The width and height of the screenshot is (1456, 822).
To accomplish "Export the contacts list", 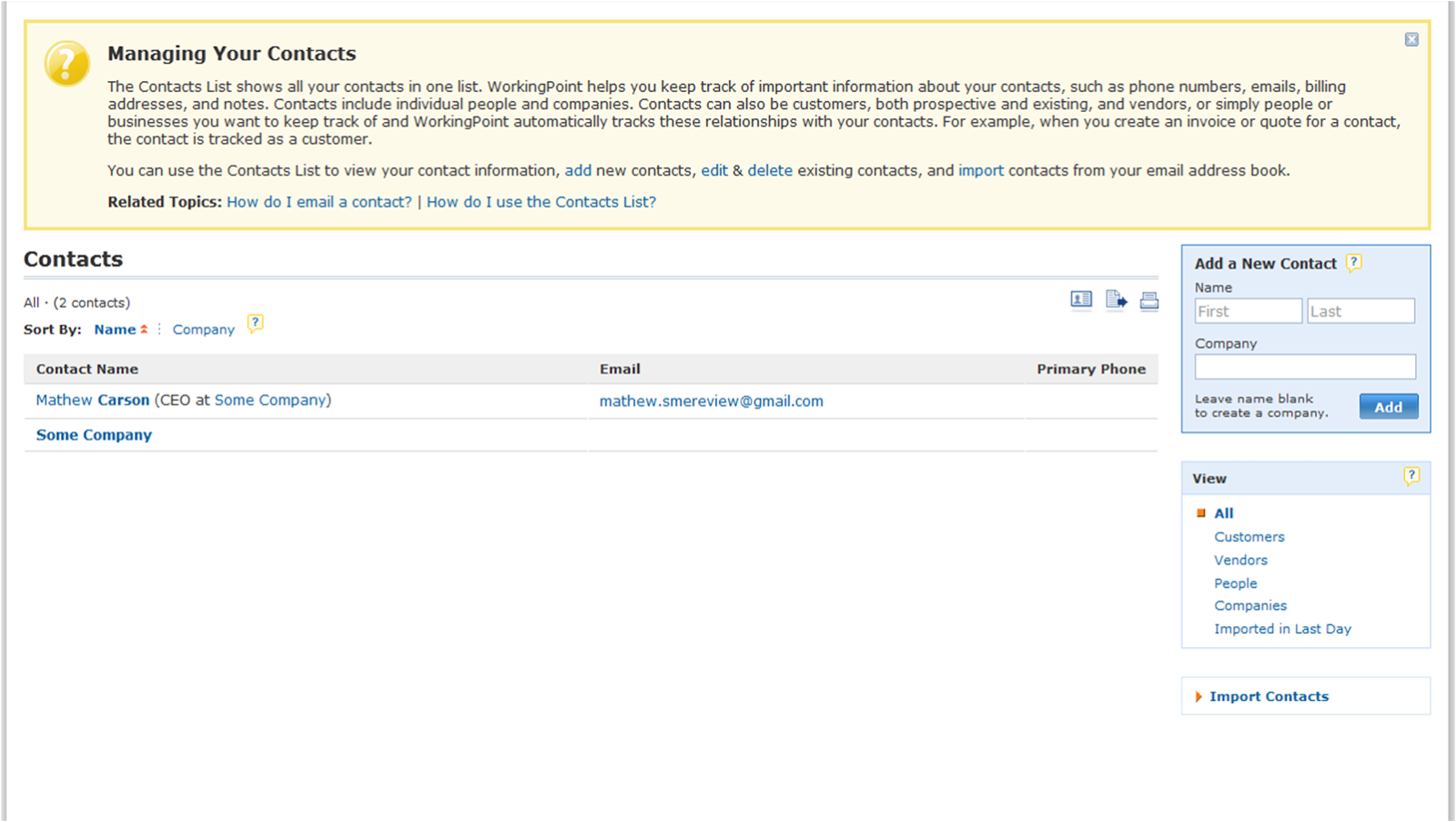I will tap(1116, 300).
